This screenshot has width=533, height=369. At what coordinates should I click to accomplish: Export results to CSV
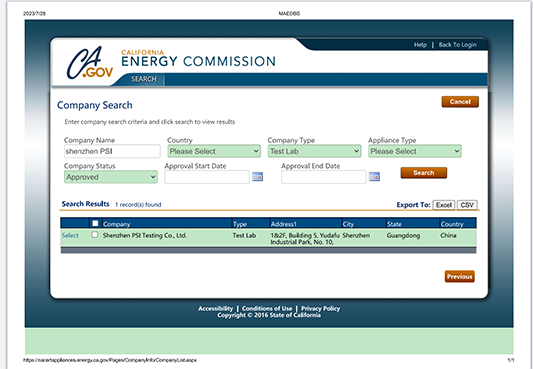point(467,205)
